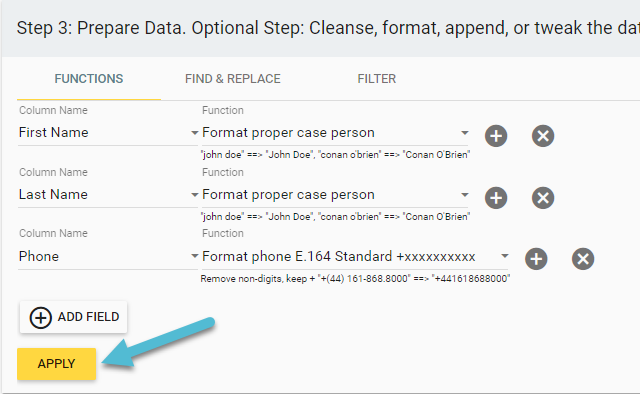Image resolution: width=640 pixels, height=394 pixels.
Task: Open the First Name column name dropdown
Action: [194, 133]
